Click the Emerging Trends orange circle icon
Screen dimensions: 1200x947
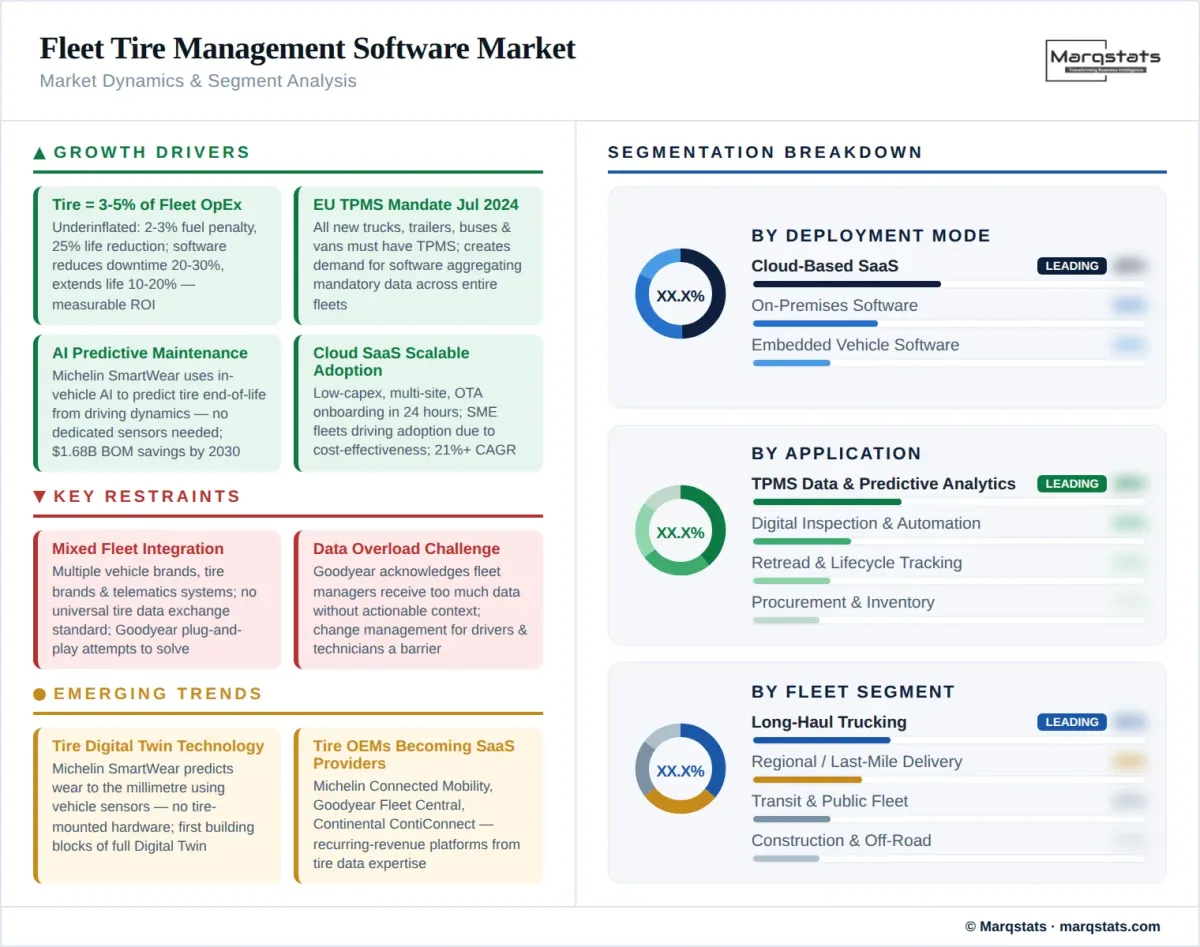point(39,693)
